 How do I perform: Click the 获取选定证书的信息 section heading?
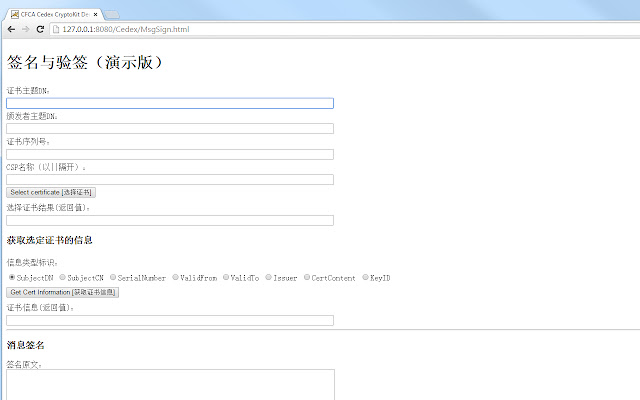pyautogui.click(x=49, y=240)
